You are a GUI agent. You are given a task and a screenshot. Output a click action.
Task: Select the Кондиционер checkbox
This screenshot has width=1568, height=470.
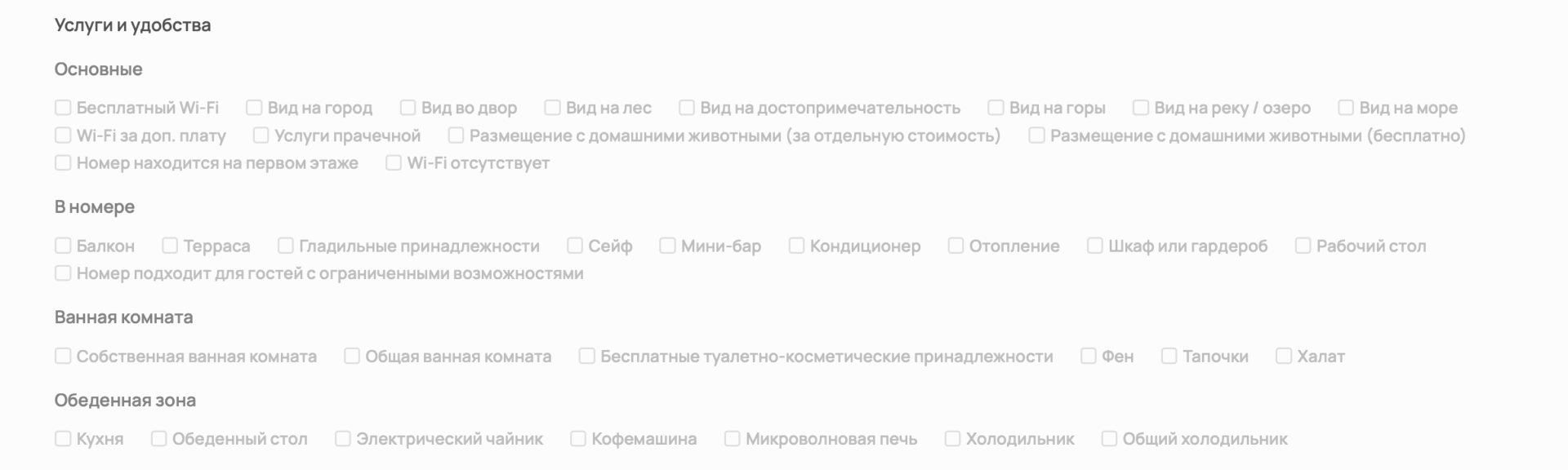[x=796, y=246]
